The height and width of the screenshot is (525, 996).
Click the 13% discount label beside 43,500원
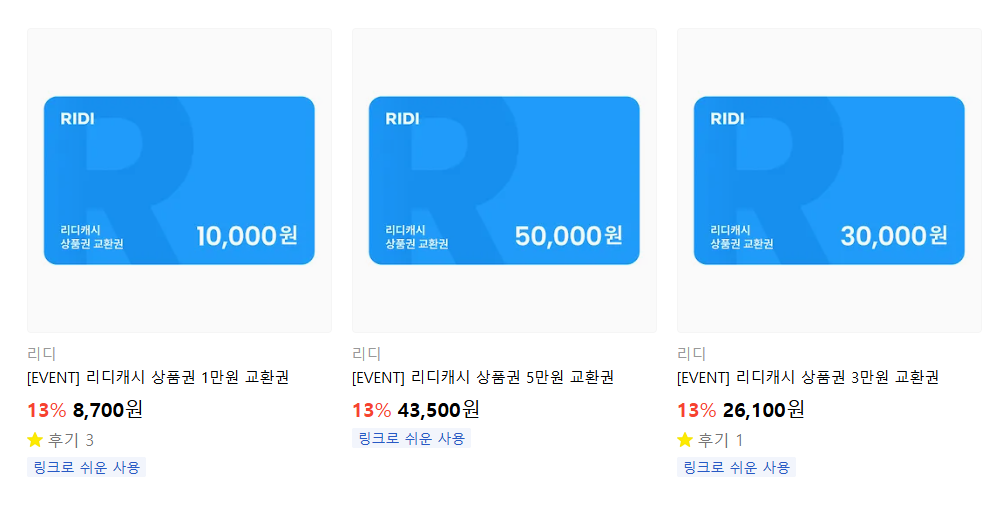point(371,410)
